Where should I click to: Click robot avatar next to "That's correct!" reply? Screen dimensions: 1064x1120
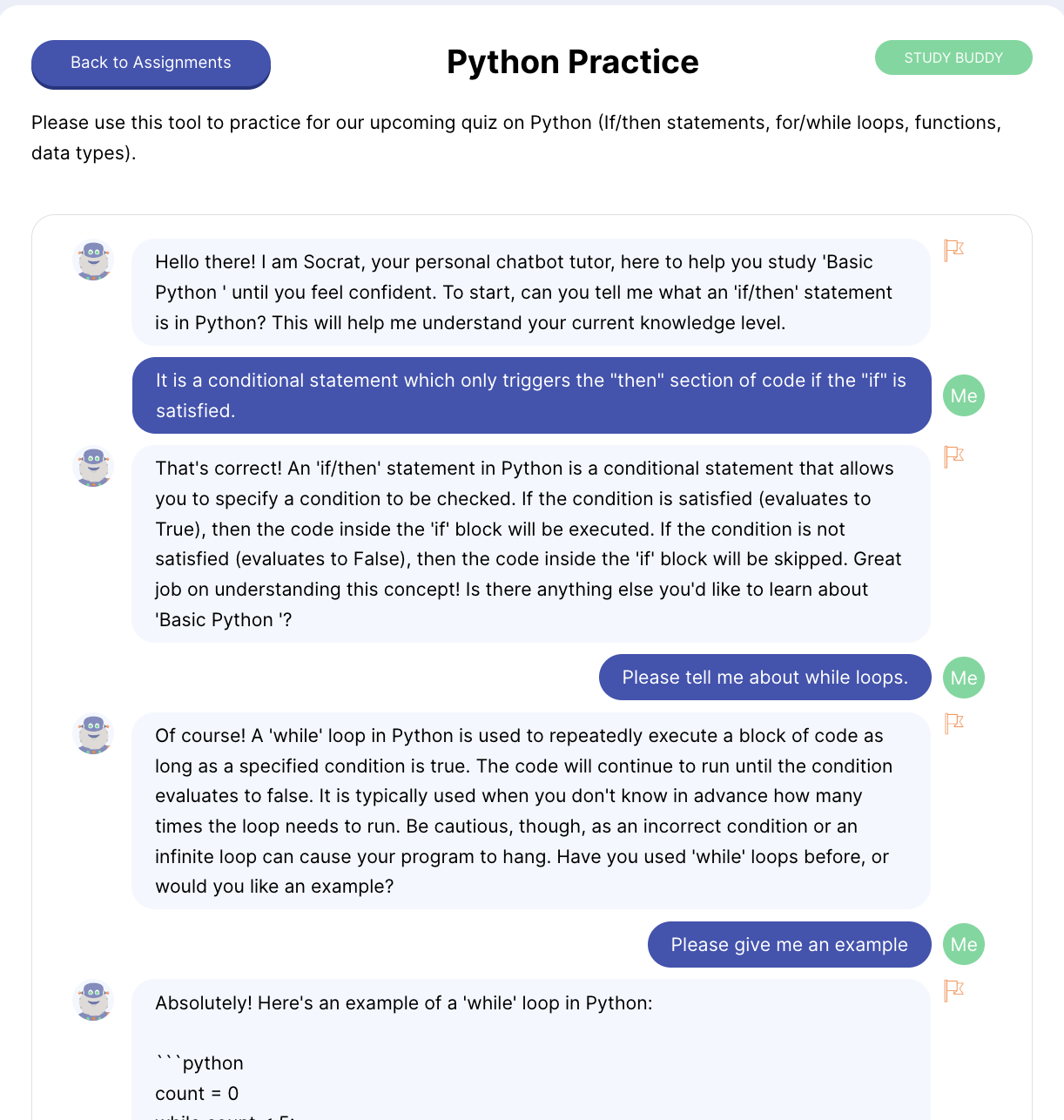93,467
